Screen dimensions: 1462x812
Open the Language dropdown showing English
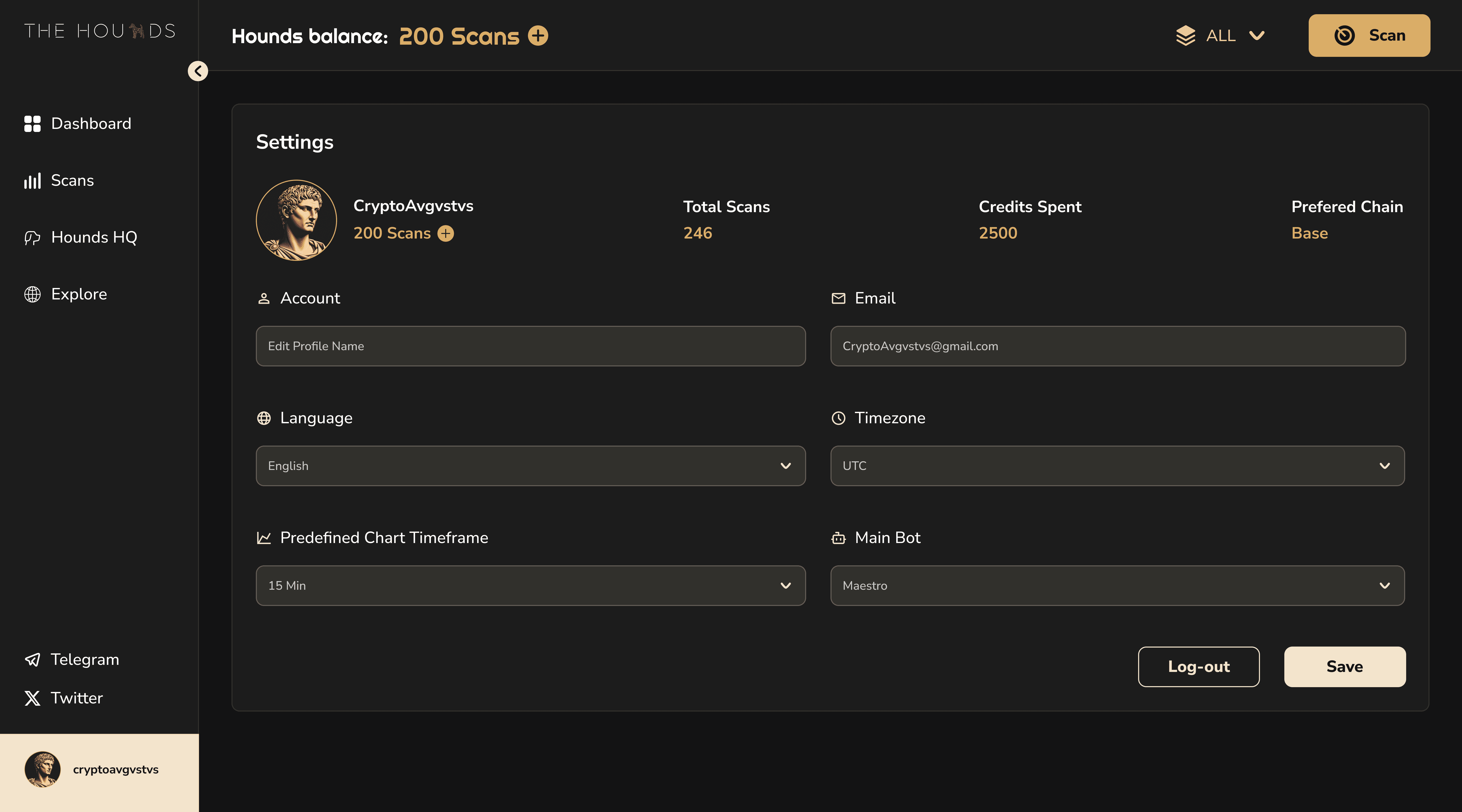pyautogui.click(x=531, y=466)
